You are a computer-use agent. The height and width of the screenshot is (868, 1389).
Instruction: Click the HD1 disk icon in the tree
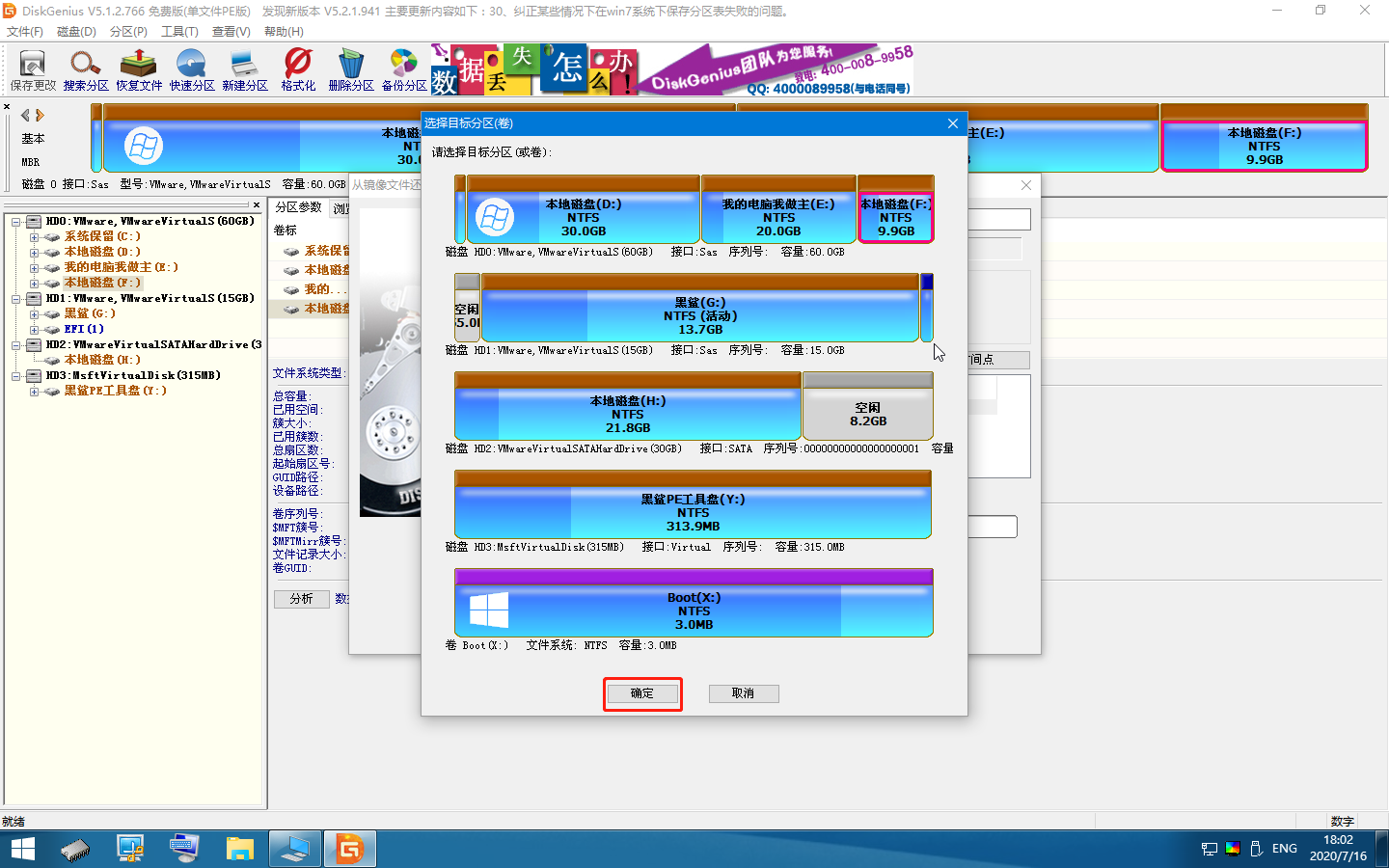click(x=35, y=299)
